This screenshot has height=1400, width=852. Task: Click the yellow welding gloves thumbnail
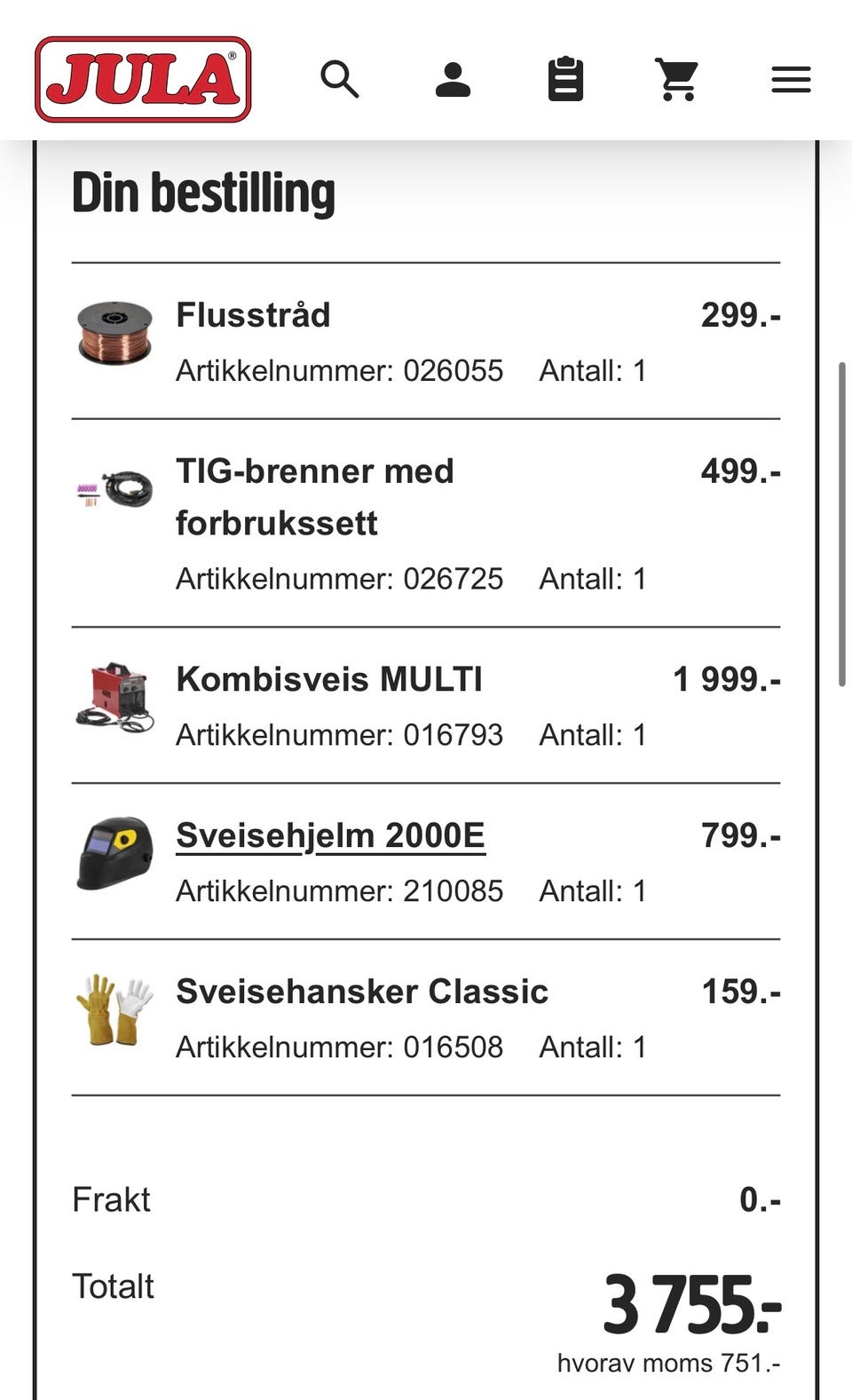coord(114,1009)
